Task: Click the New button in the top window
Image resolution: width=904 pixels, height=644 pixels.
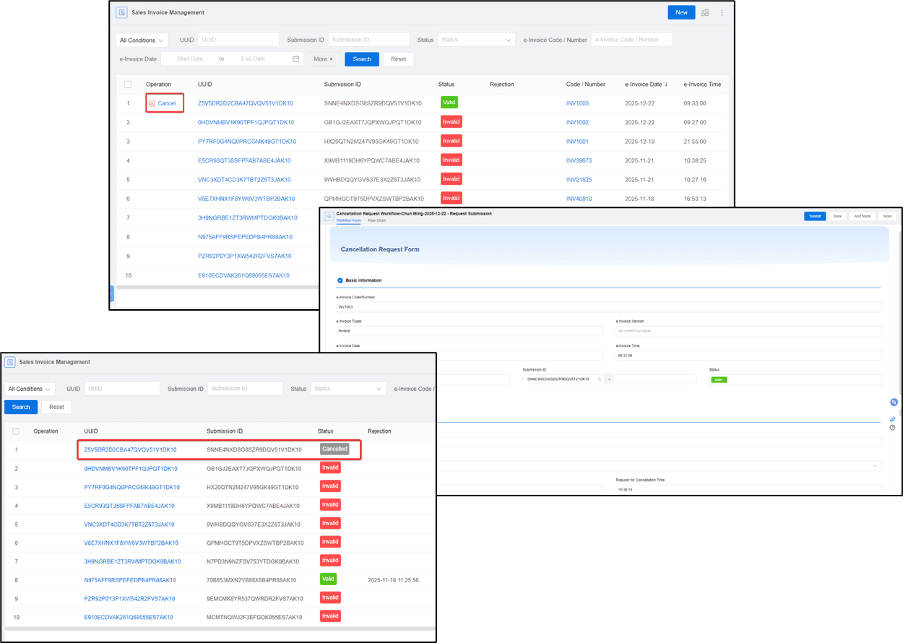Action: coord(681,13)
